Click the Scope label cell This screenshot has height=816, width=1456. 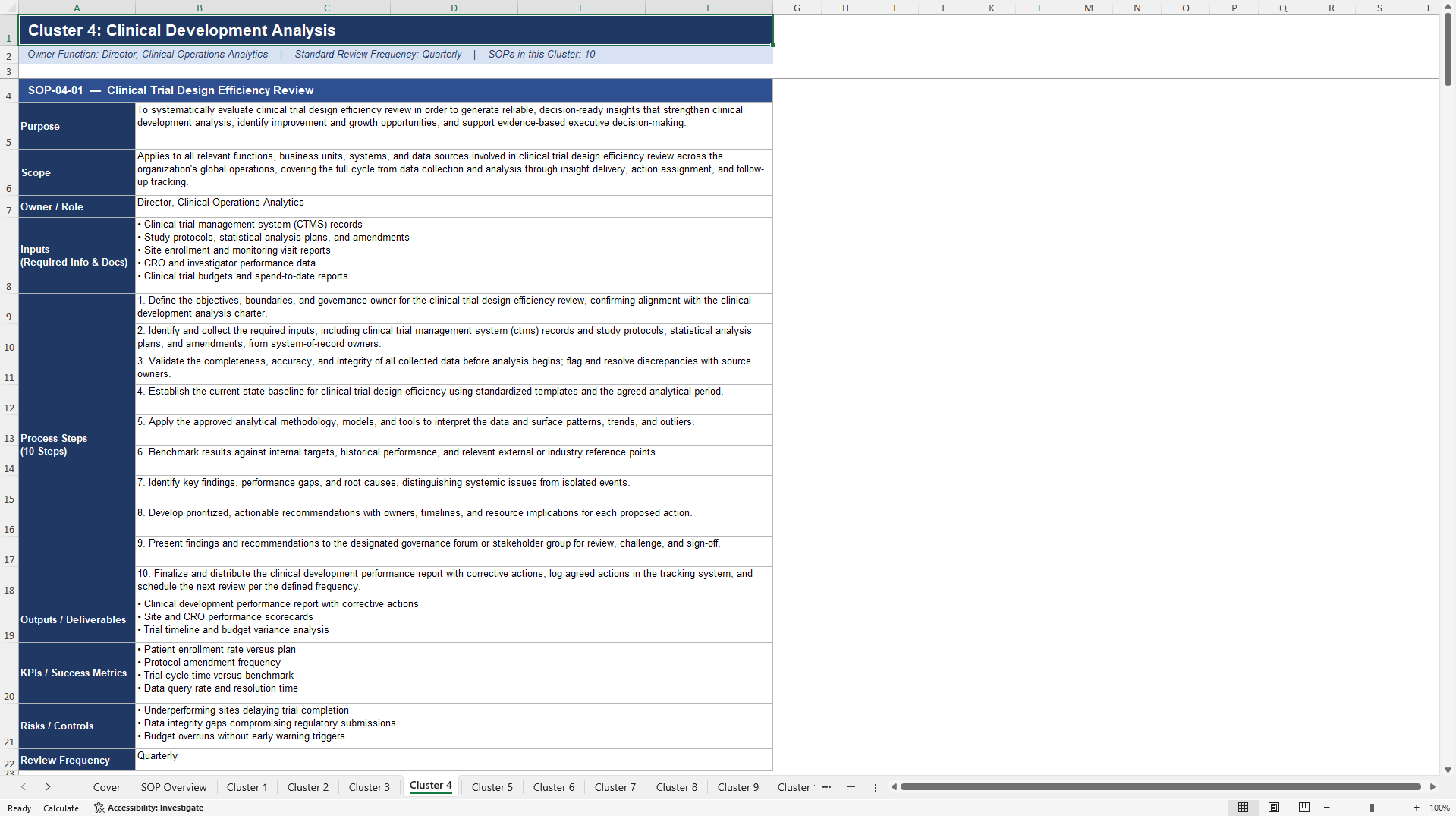77,172
